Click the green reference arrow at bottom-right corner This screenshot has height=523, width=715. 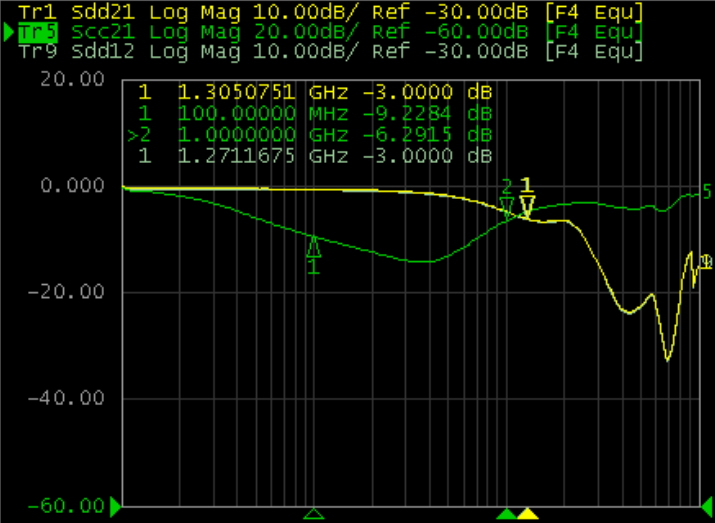704,507
